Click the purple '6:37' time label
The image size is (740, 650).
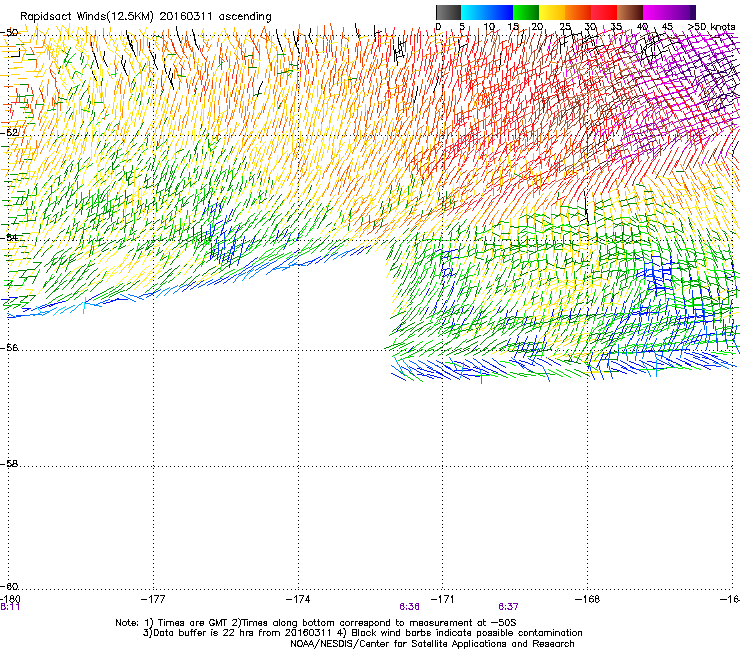[x=508, y=607]
